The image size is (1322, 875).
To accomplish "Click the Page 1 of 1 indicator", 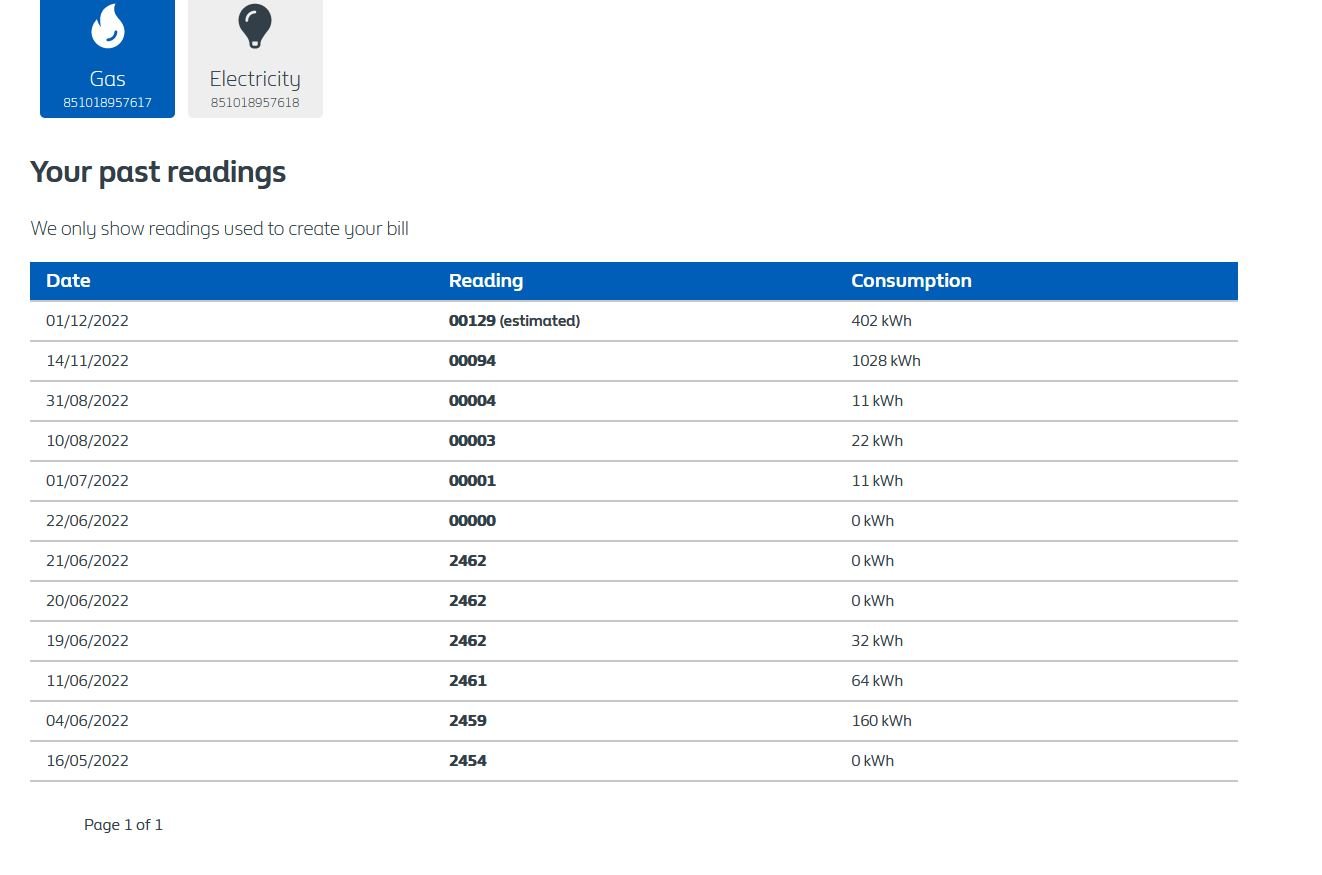I will pyautogui.click(x=123, y=824).
